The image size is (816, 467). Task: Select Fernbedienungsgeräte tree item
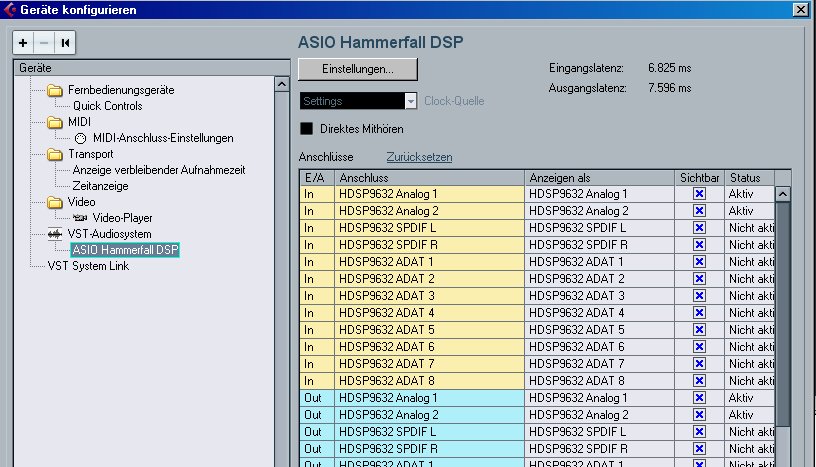click(121, 90)
